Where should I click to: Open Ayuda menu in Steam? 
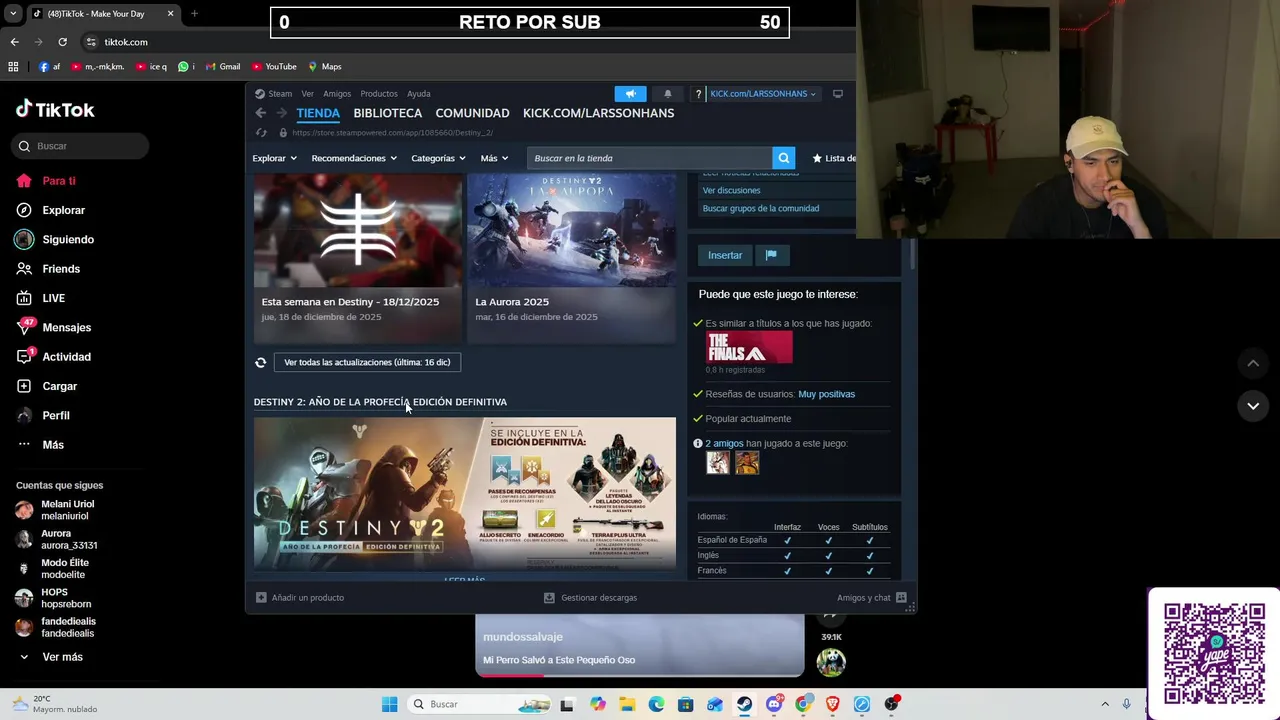coord(419,94)
